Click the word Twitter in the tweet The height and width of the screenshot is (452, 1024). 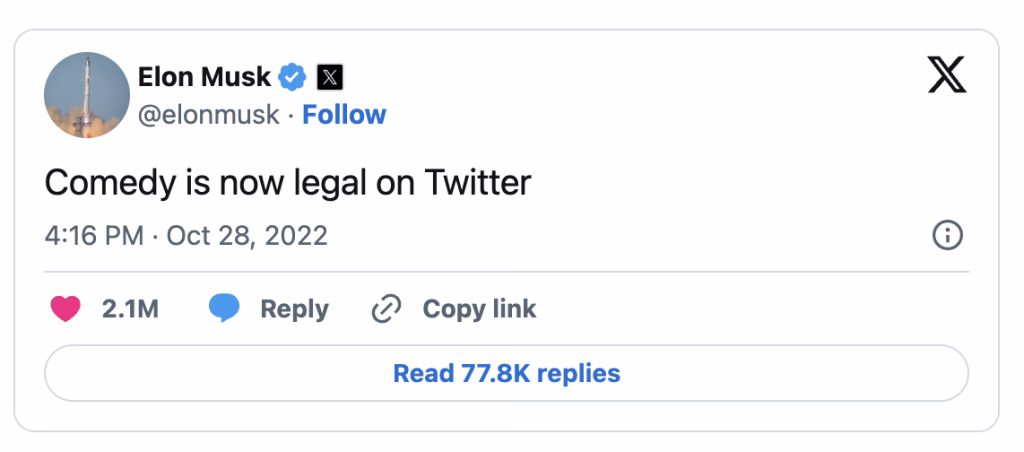(477, 182)
